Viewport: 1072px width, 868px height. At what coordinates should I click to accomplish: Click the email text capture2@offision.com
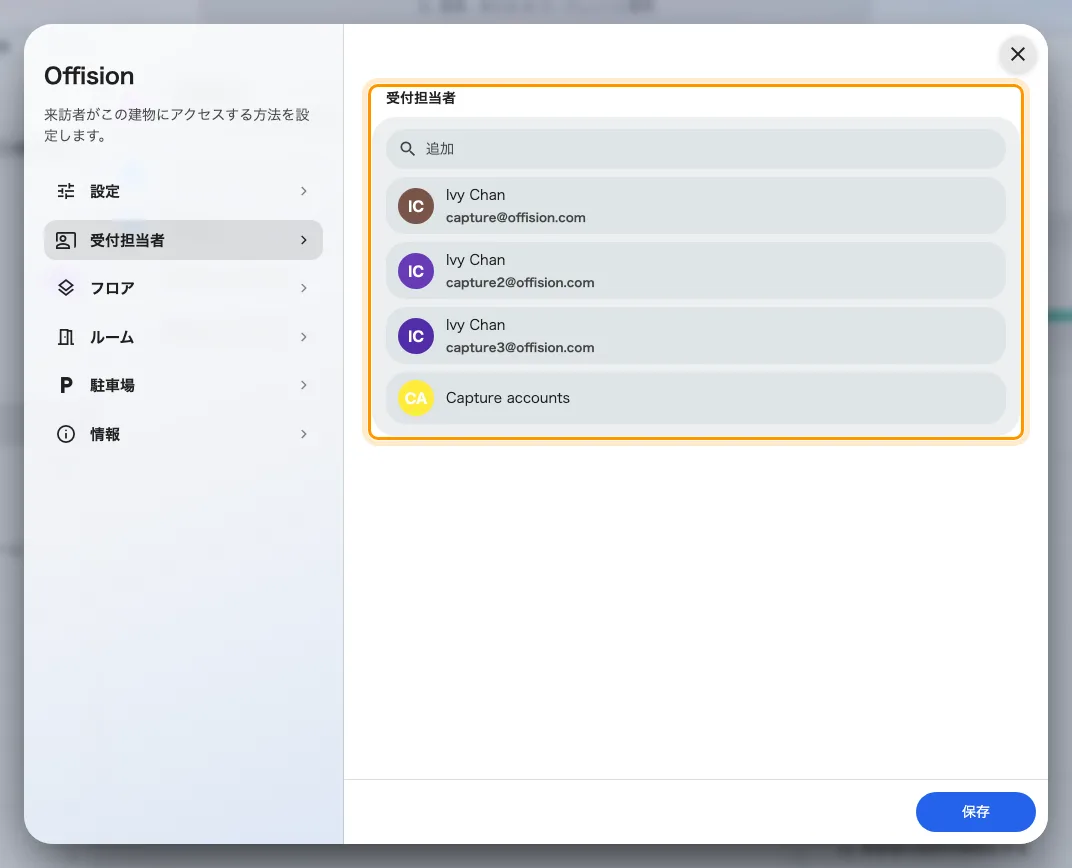point(520,282)
